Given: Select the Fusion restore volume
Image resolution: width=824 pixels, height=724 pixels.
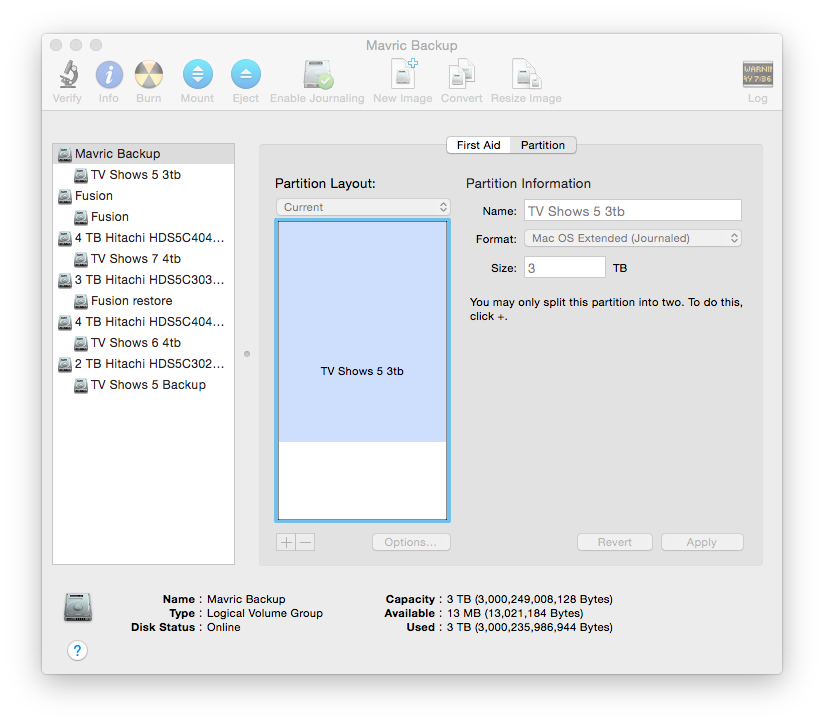Looking at the screenshot, I should pos(143,301).
